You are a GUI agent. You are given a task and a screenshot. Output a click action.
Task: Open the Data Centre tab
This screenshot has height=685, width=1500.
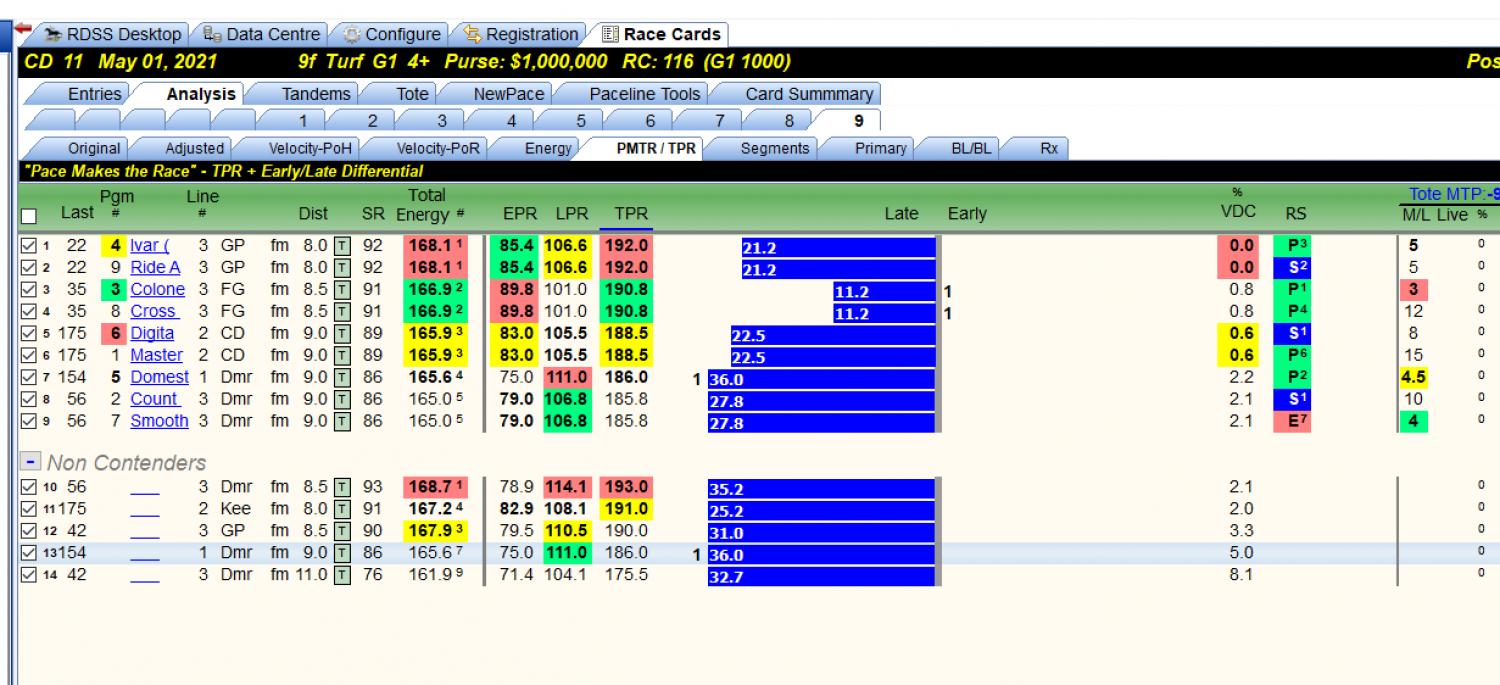262,34
